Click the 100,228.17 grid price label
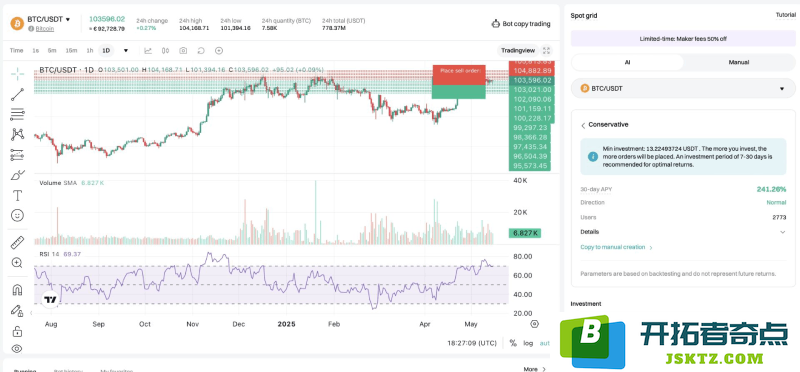 click(x=531, y=118)
